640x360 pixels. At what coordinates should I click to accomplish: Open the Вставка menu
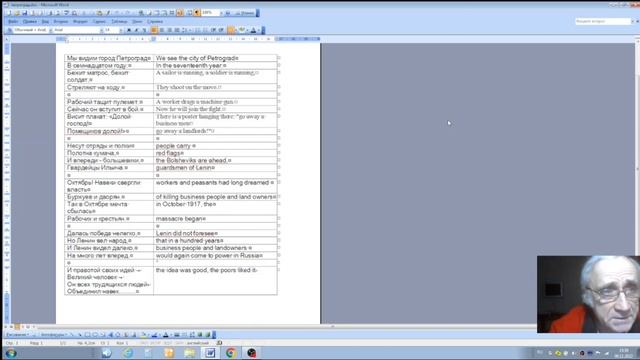click(61, 21)
